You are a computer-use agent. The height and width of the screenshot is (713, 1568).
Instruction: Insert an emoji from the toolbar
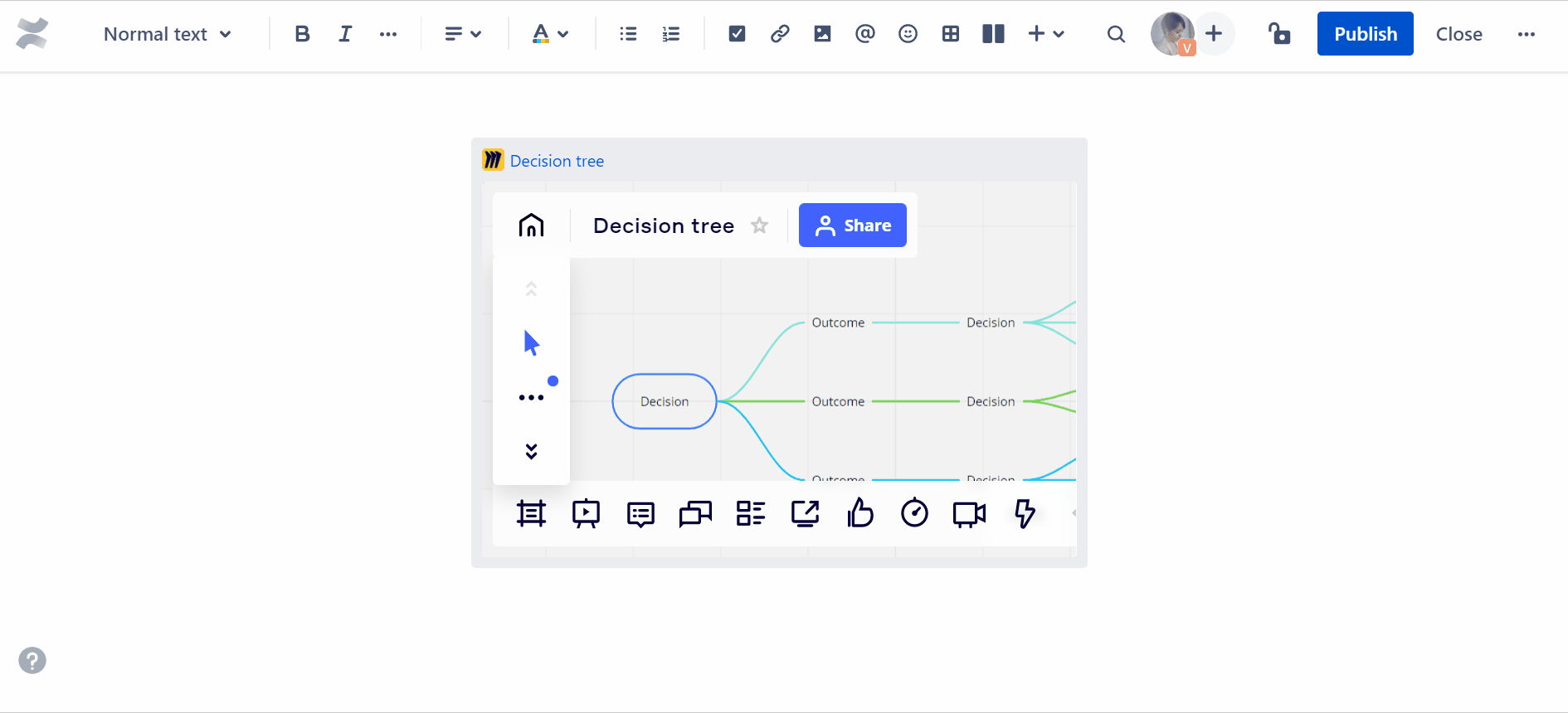908,34
